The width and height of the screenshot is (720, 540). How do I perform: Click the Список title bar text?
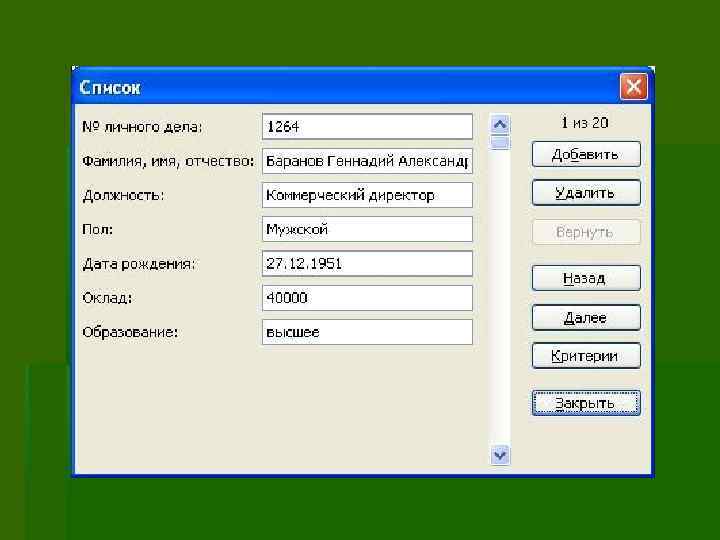pos(109,87)
